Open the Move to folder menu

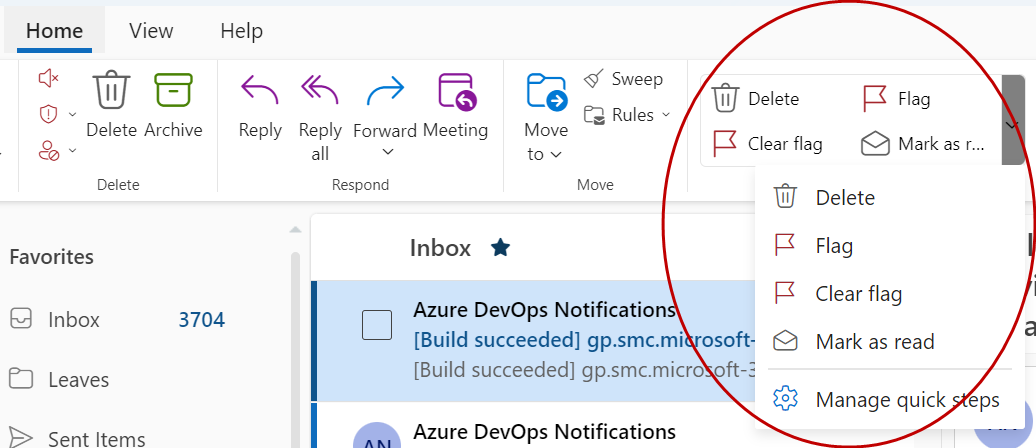(x=546, y=118)
